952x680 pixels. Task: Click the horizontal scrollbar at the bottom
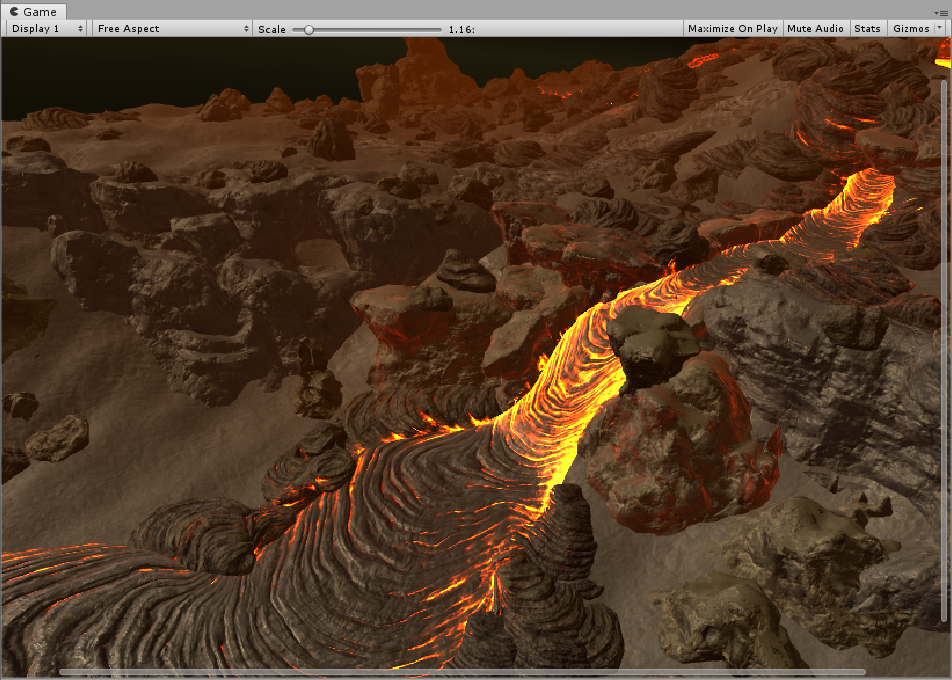(462, 672)
